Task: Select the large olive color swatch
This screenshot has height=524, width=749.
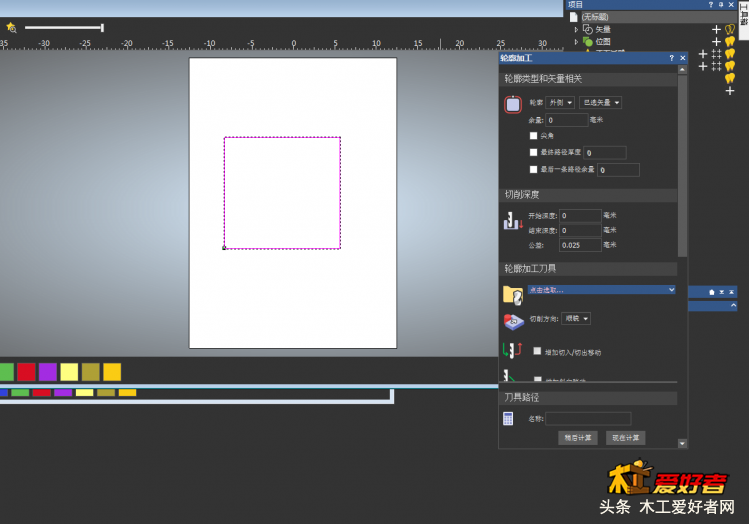Action: click(91, 372)
